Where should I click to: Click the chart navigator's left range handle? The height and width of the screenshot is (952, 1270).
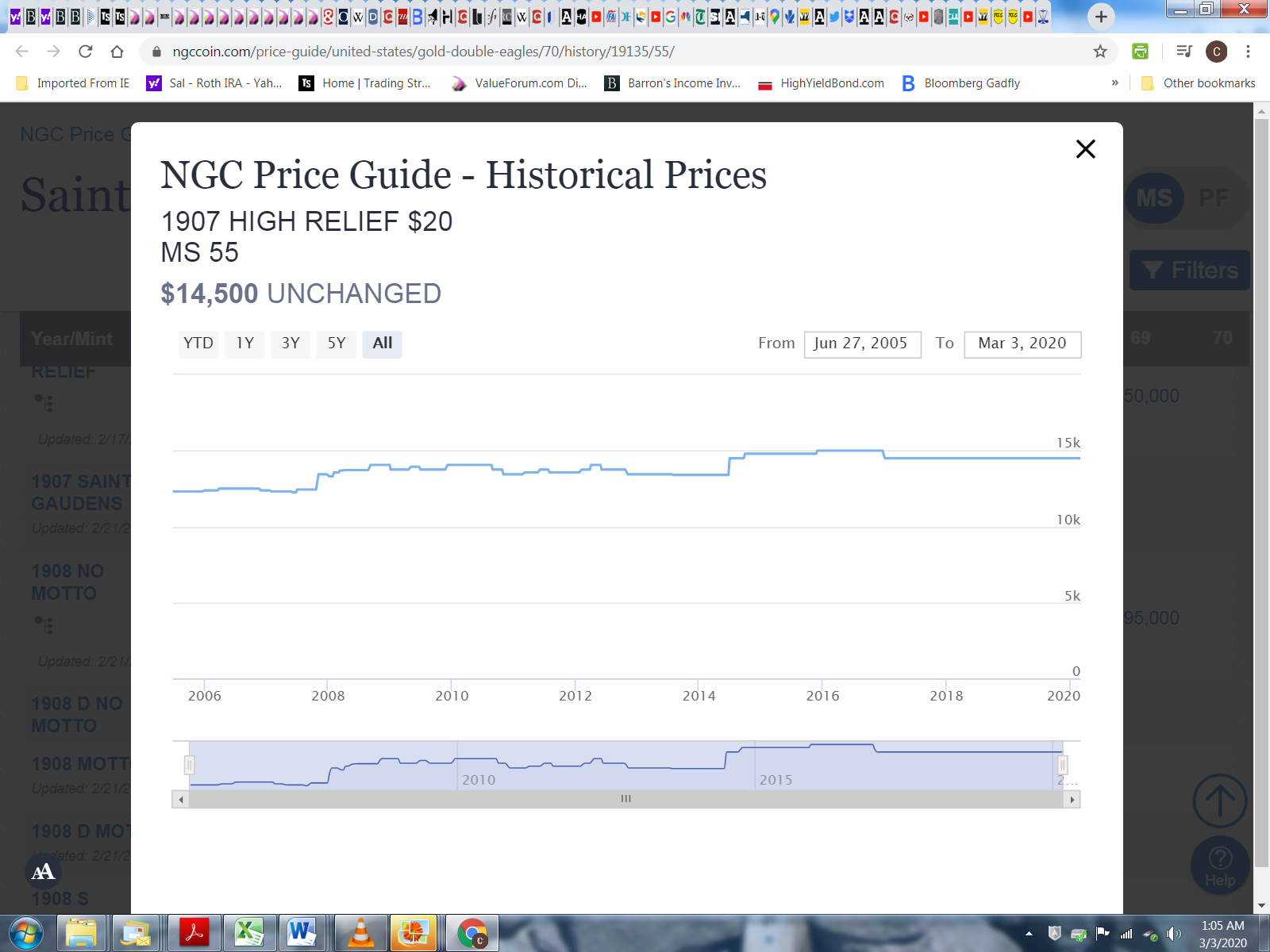coord(189,765)
